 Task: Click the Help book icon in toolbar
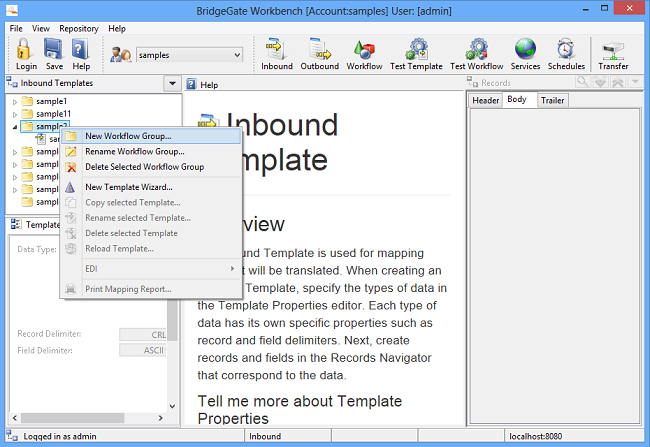pos(80,49)
